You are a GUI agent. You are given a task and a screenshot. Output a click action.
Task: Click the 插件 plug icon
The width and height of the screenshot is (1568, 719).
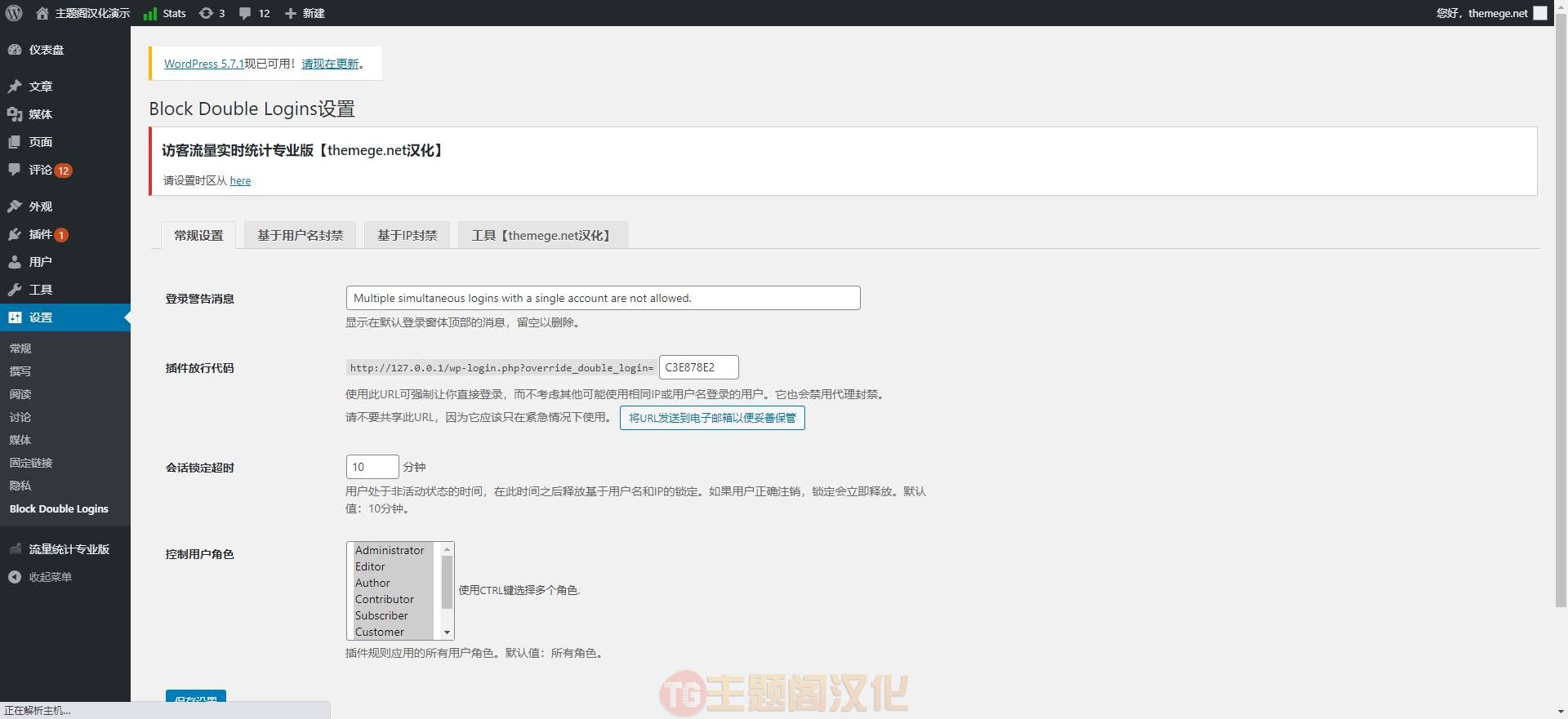pos(15,234)
